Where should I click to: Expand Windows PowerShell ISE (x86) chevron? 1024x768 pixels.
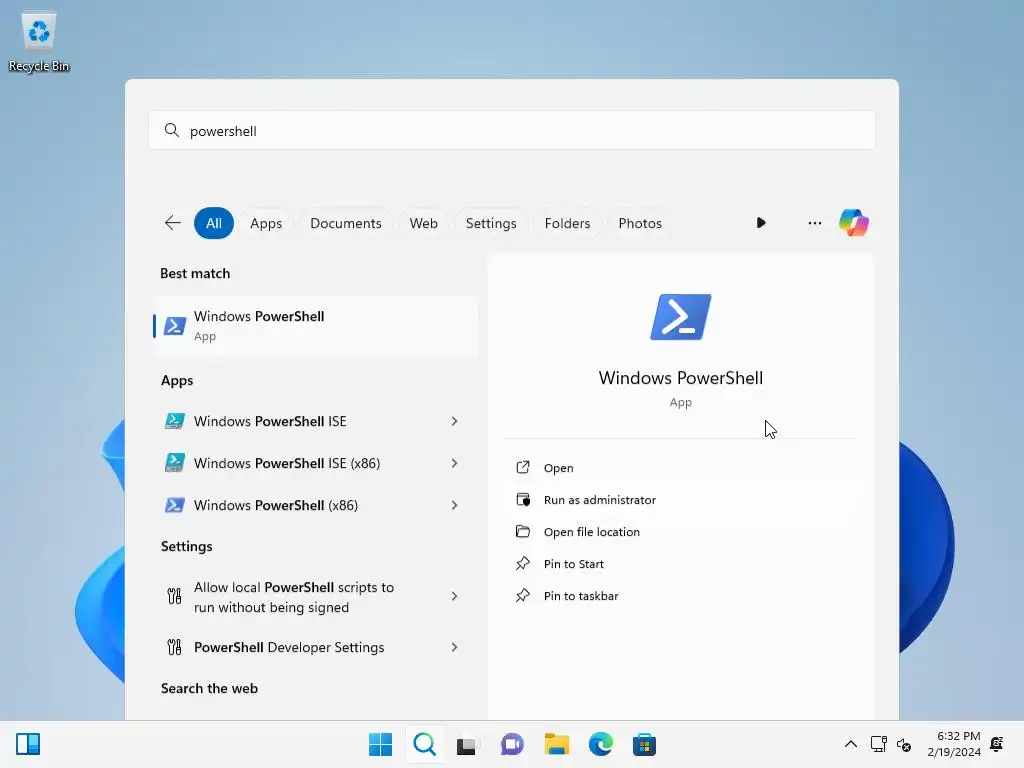pos(455,463)
